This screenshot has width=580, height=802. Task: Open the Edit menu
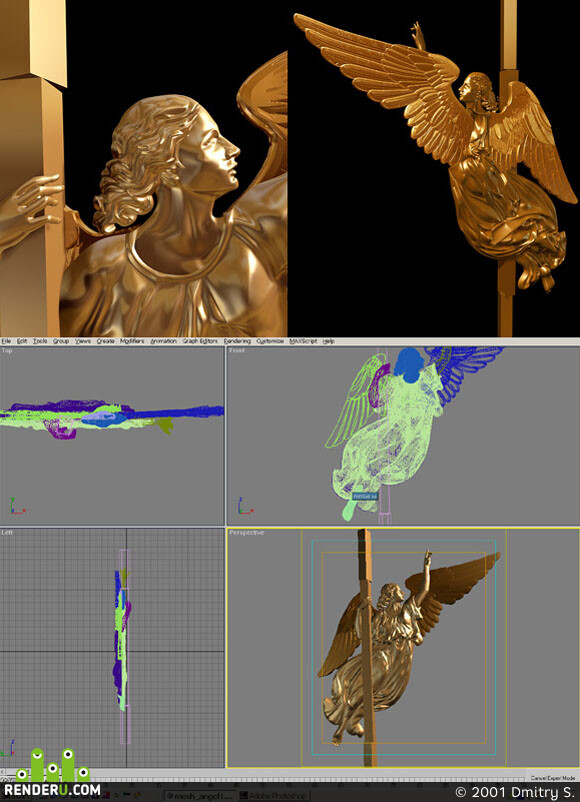tap(22, 341)
